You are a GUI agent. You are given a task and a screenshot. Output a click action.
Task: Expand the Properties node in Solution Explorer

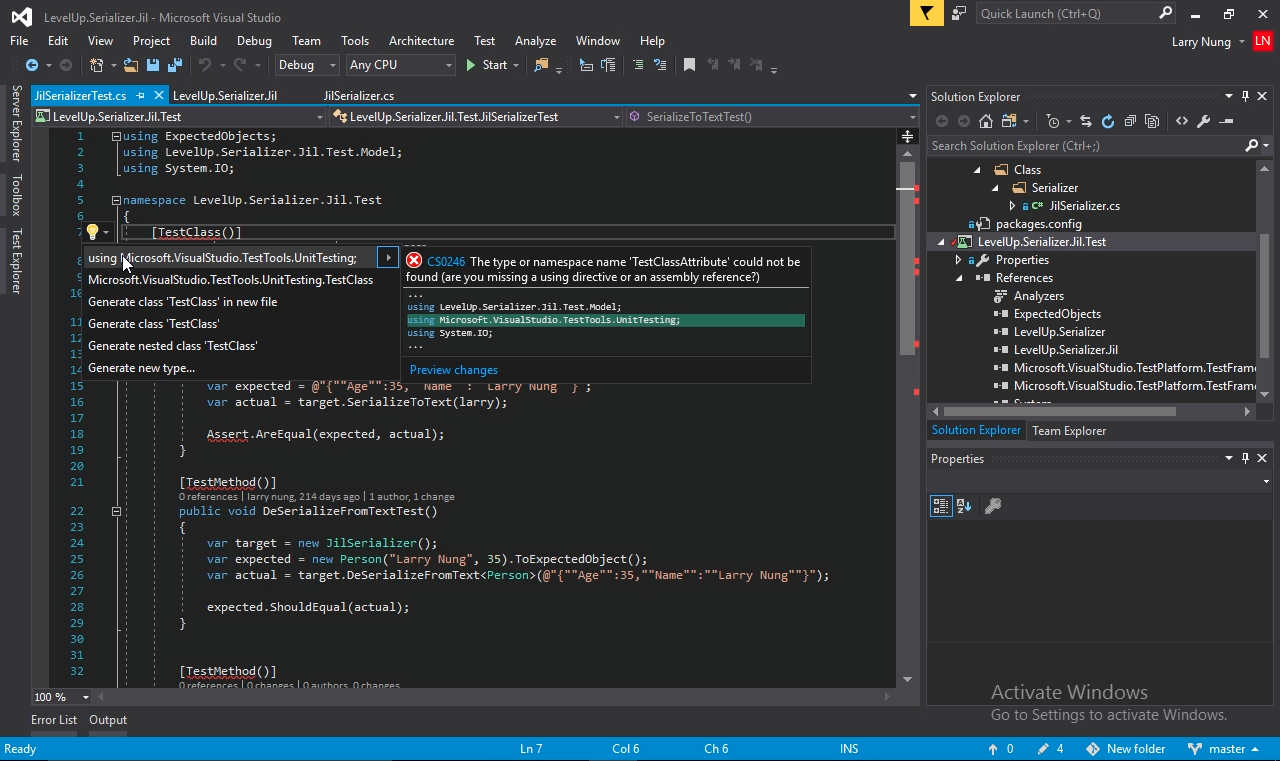click(959, 260)
